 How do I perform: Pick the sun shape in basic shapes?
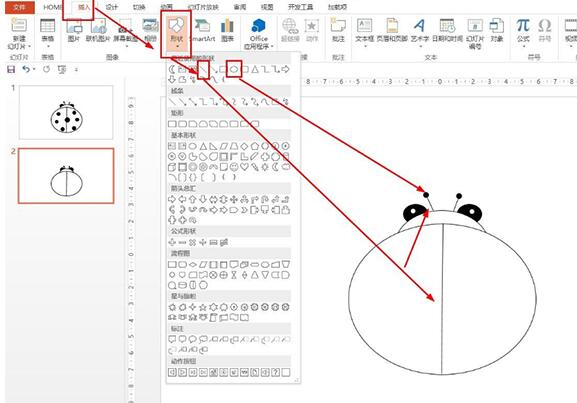tap(265, 167)
